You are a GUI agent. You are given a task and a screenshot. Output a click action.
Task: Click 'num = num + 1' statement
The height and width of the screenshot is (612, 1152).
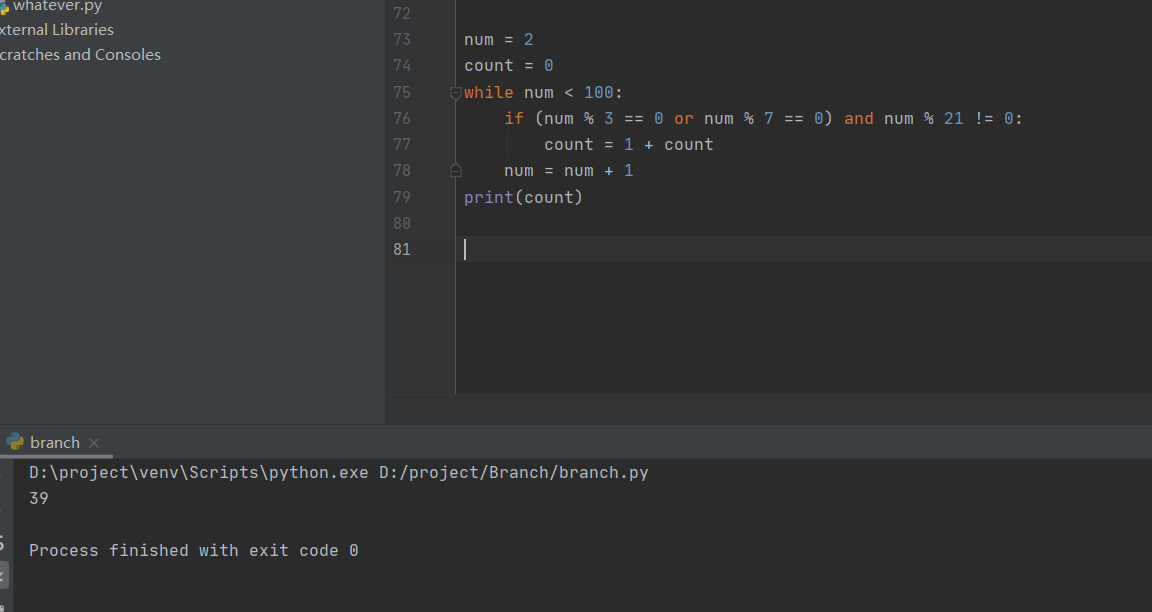(x=569, y=170)
